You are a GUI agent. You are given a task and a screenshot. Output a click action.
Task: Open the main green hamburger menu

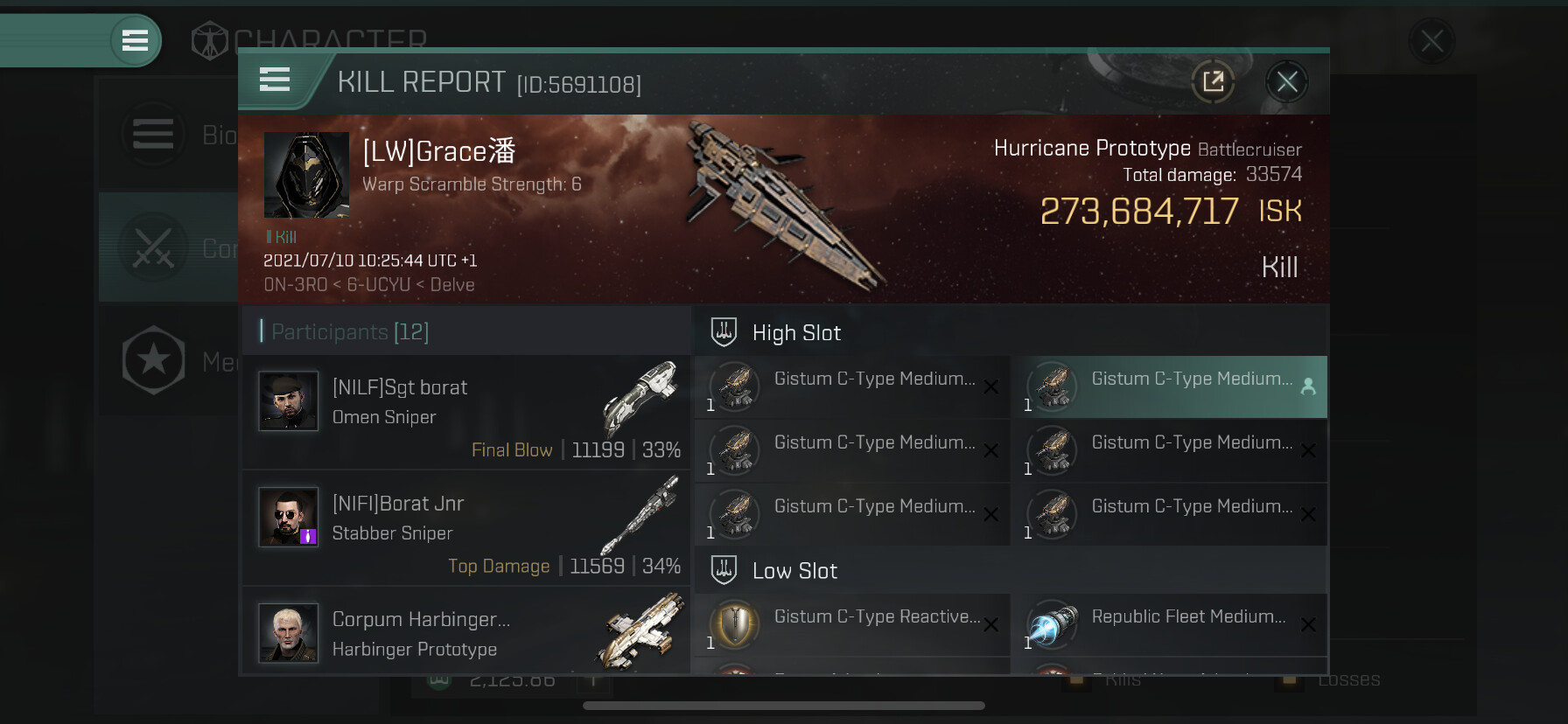click(x=135, y=40)
